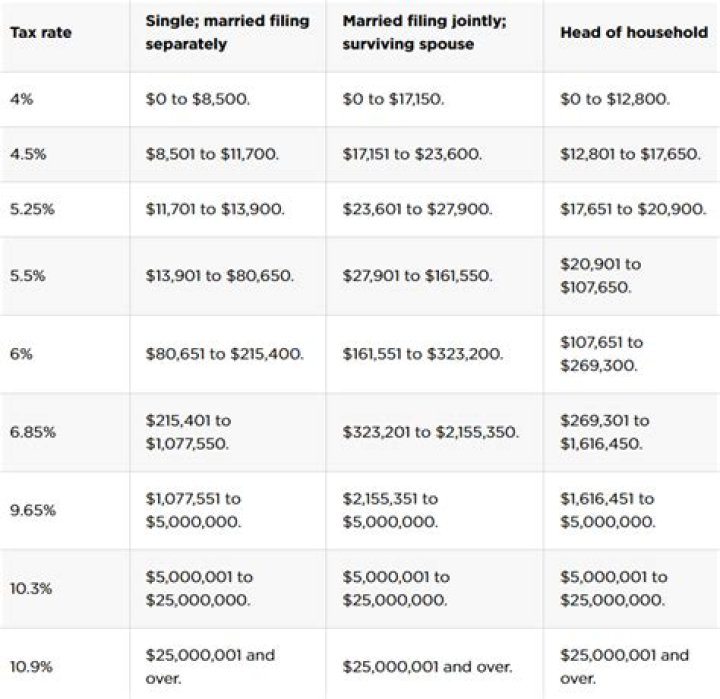Click the 4% tax rate cell
The height and width of the screenshot is (699, 720).
(x=22, y=99)
